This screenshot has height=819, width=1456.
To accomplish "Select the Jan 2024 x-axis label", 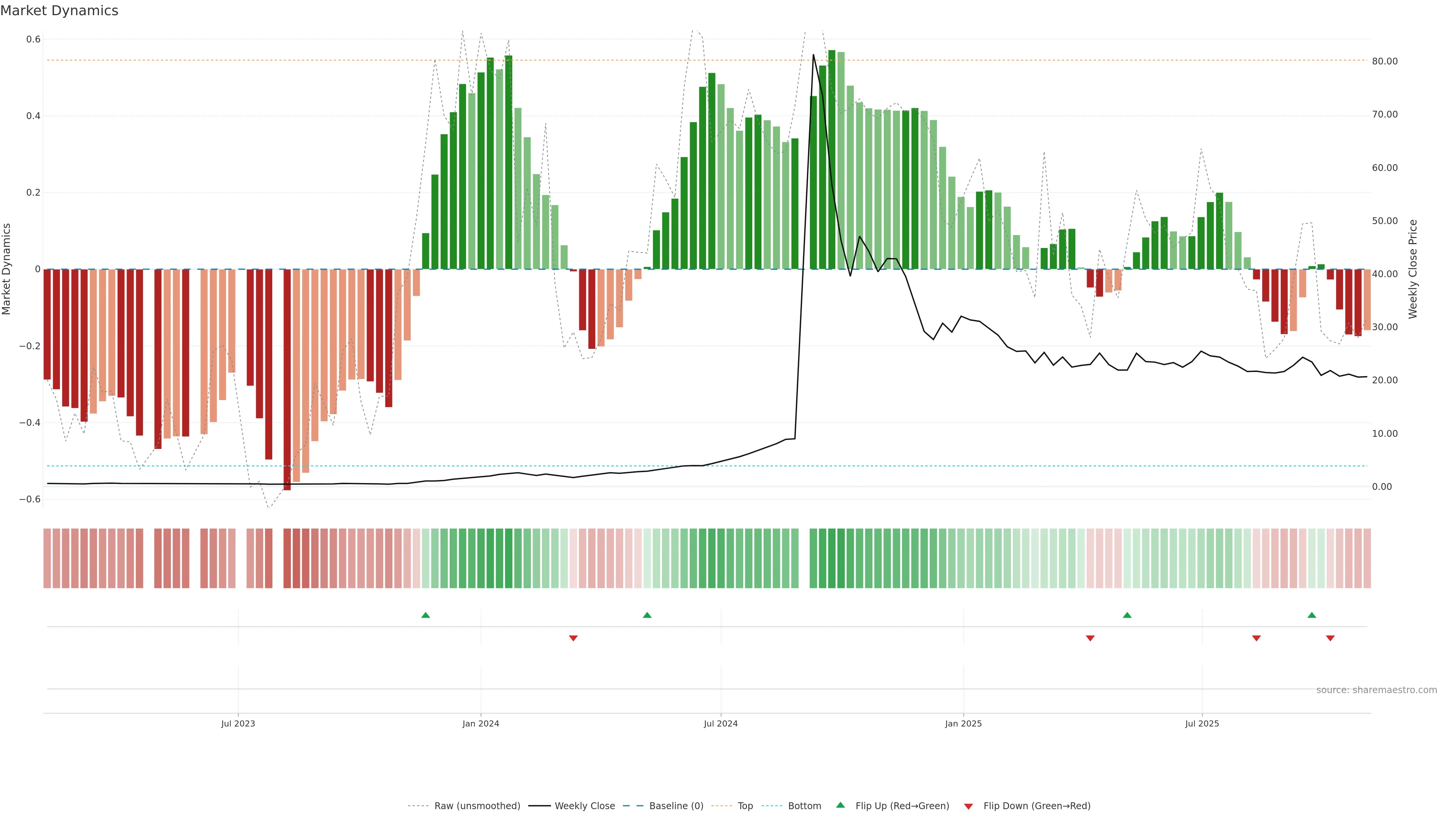I will pyautogui.click(x=480, y=723).
